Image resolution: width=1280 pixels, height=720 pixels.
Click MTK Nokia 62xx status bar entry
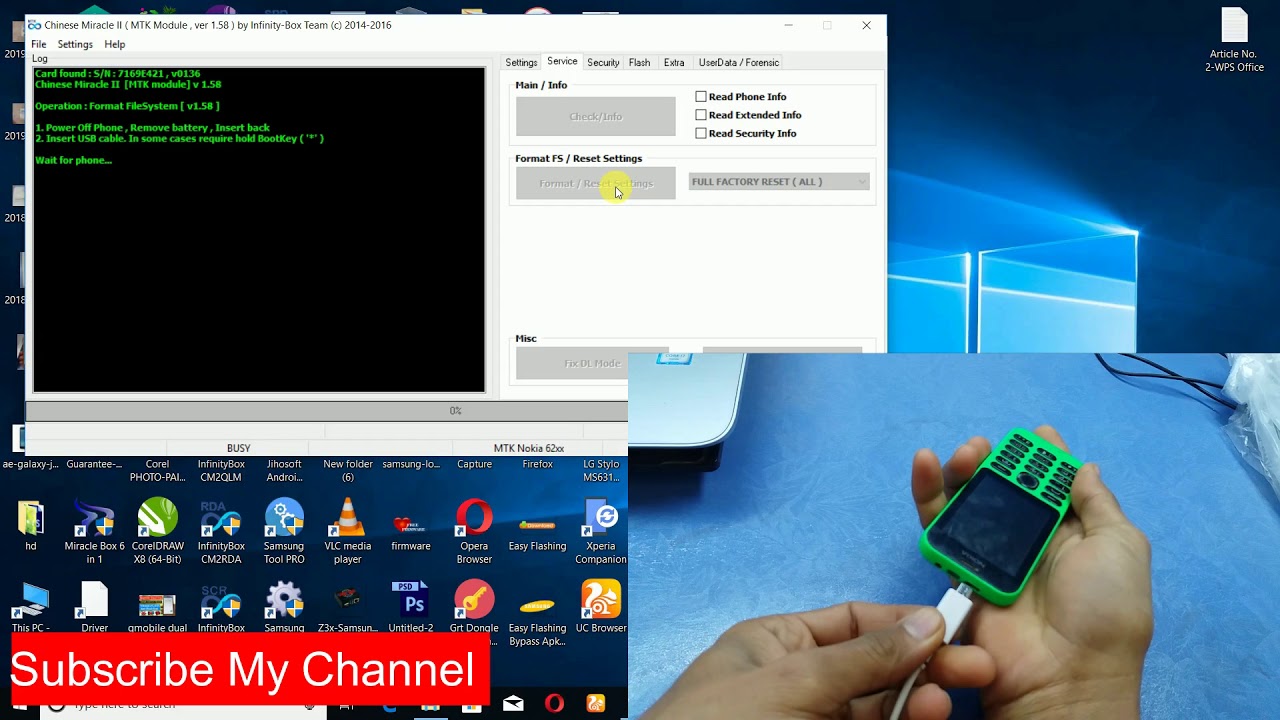(529, 448)
